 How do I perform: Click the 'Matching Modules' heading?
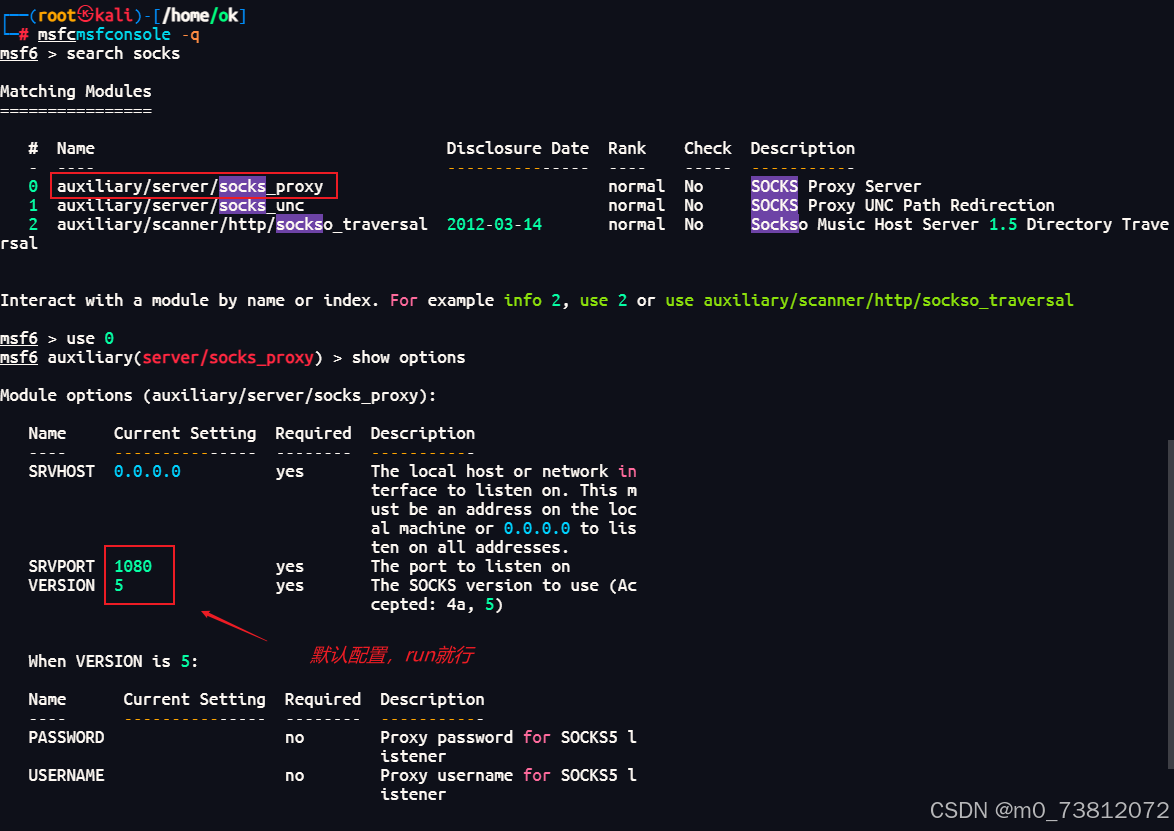click(76, 91)
